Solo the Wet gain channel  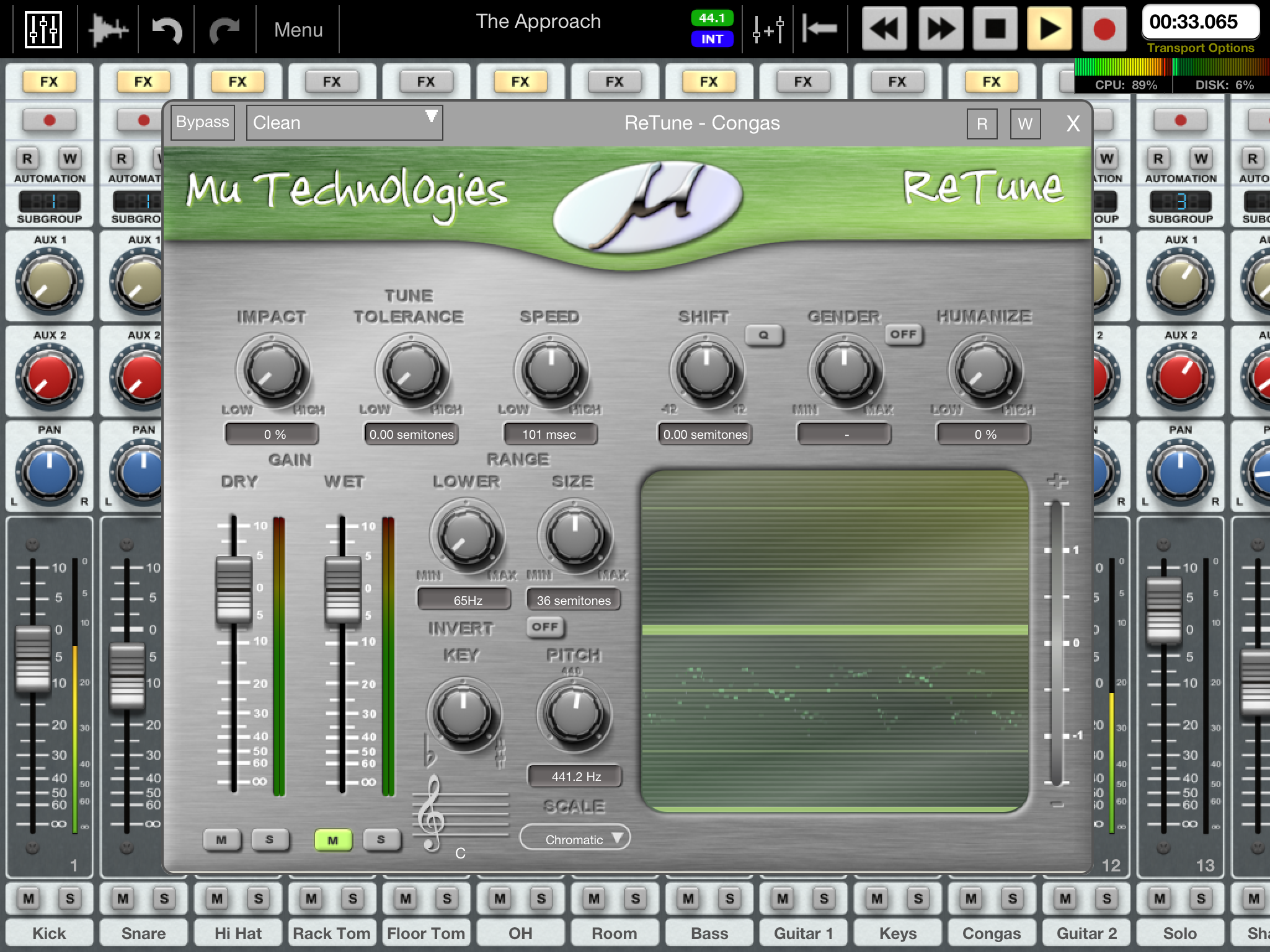(381, 840)
